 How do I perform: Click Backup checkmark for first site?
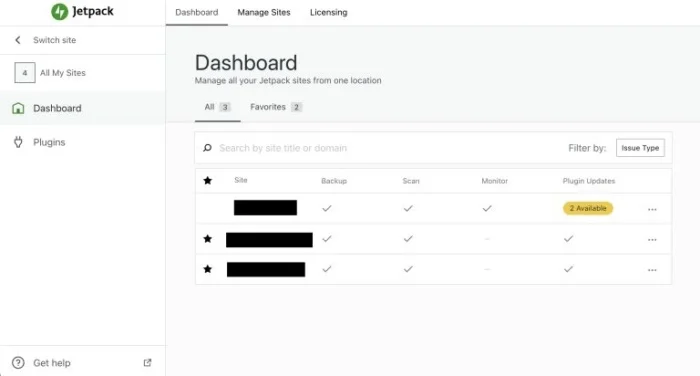tap(327, 209)
